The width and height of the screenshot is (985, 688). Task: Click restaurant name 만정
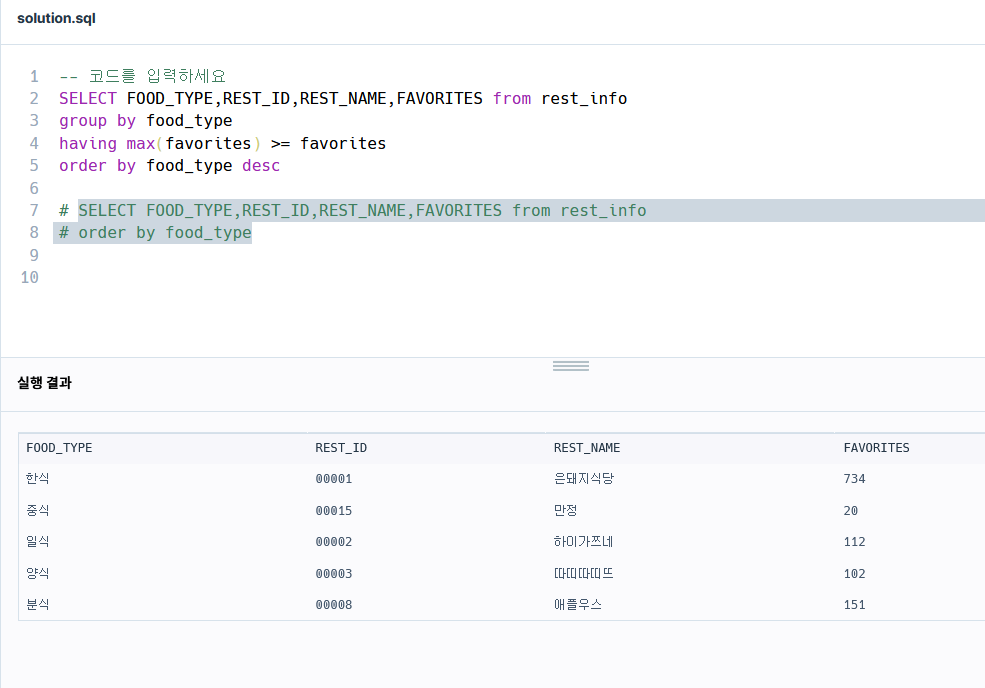[565, 511]
